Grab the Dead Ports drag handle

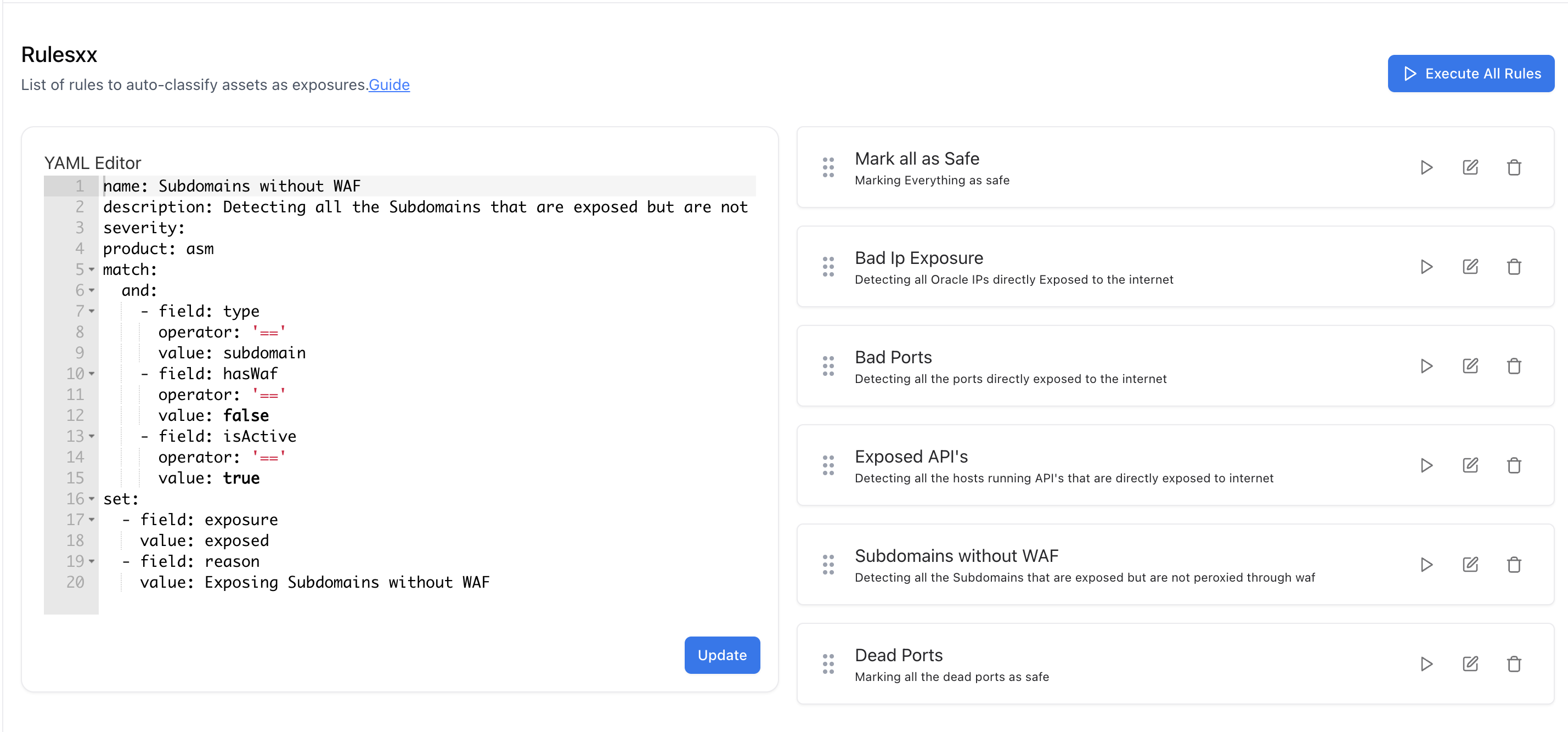point(828,664)
